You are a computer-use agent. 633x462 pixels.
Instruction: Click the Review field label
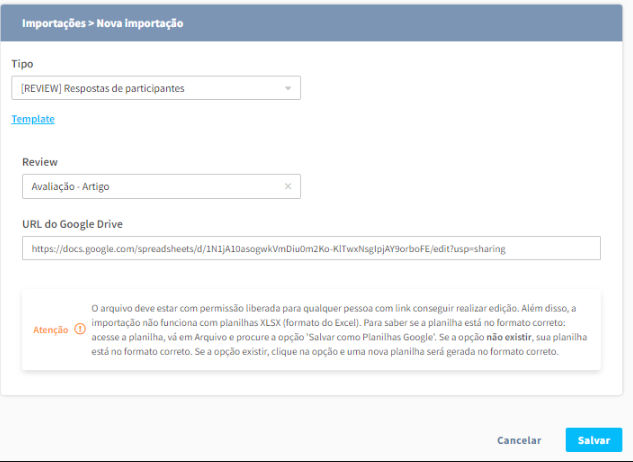pyautogui.click(x=40, y=162)
